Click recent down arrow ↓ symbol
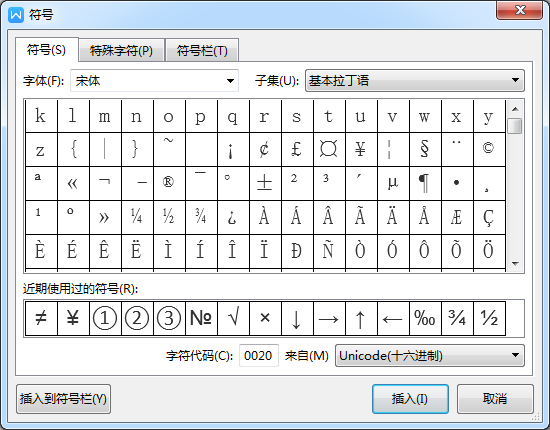This screenshot has height=430, width=550. (297, 318)
